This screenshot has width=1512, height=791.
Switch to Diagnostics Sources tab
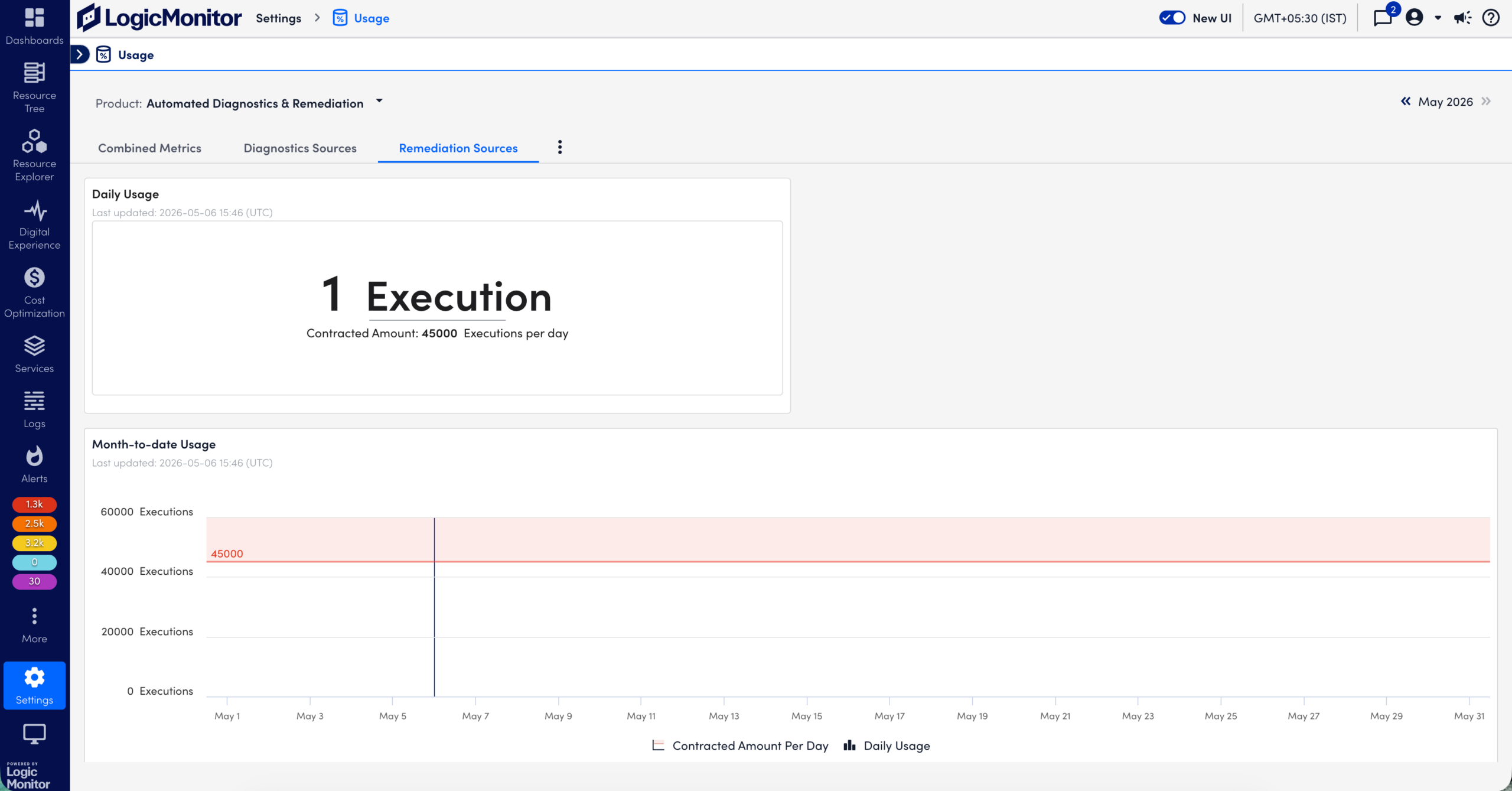click(x=300, y=148)
